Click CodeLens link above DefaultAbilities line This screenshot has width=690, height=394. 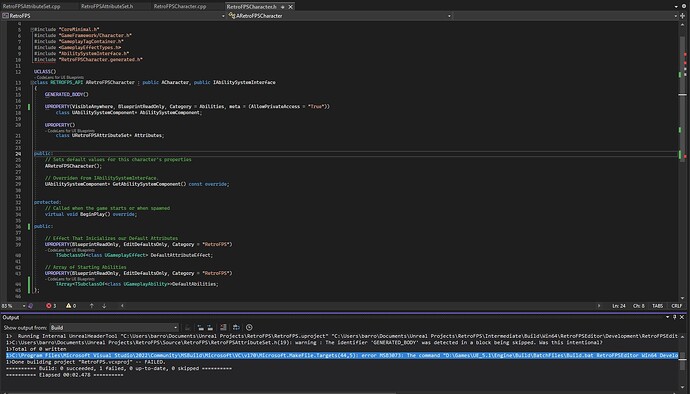point(70,279)
